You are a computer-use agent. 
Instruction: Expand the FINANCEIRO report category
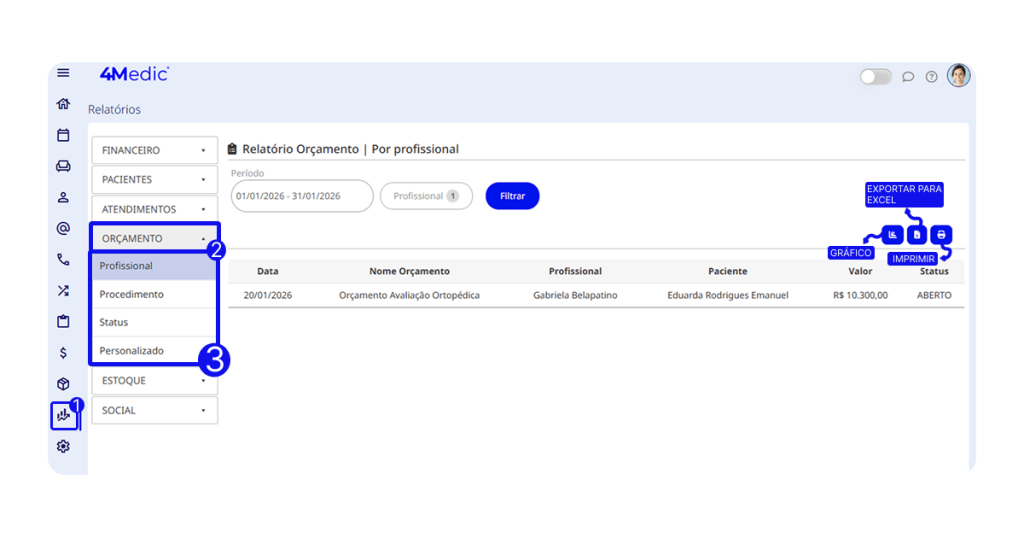click(x=155, y=150)
